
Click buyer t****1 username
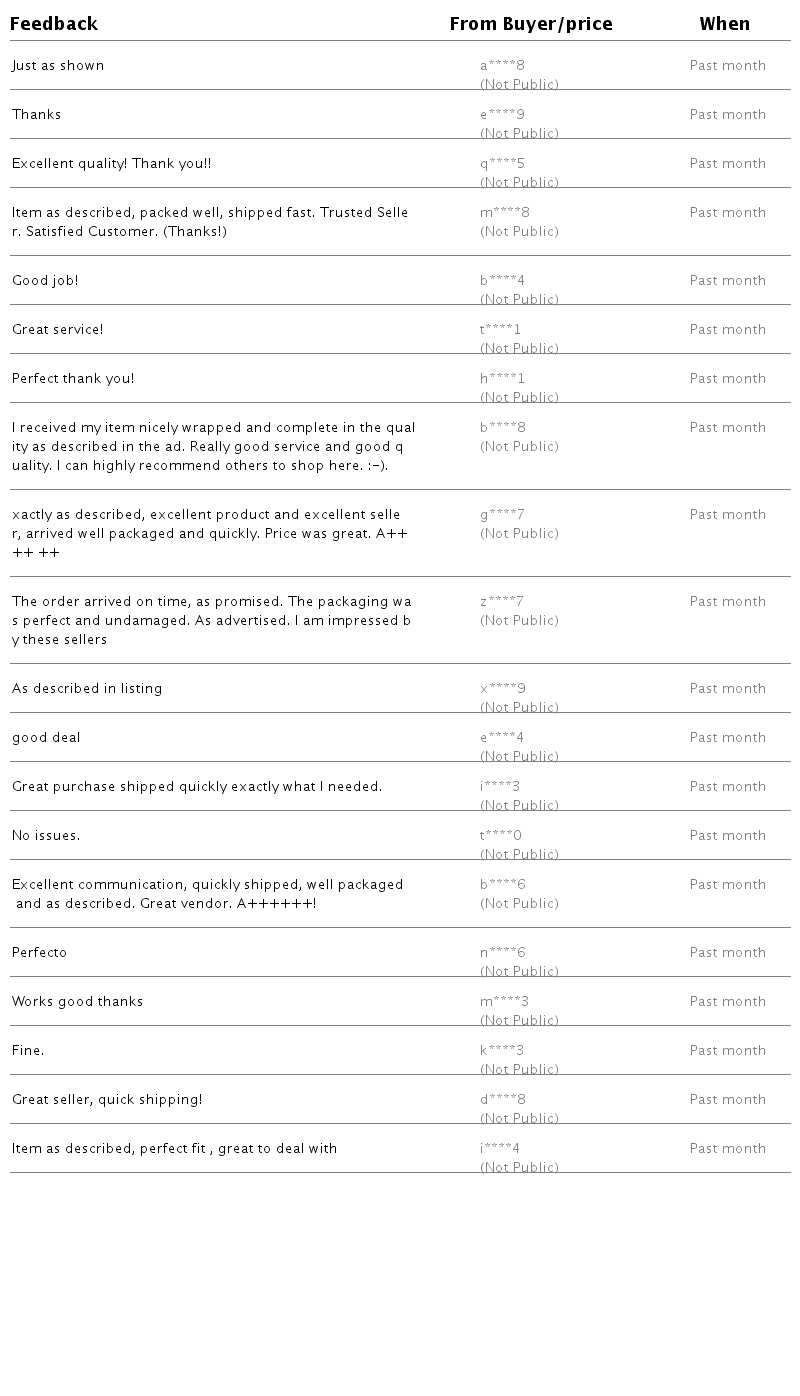tap(501, 330)
